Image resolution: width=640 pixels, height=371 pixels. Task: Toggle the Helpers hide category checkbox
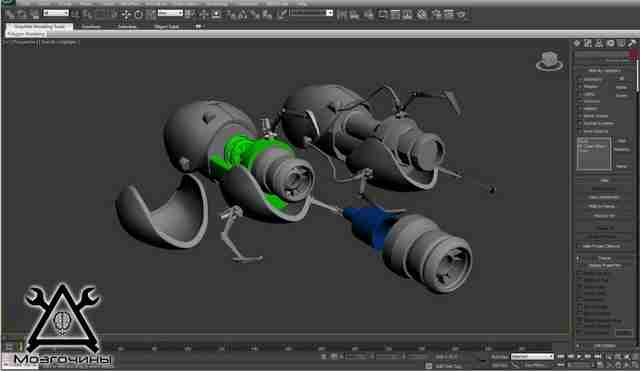click(x=580, y=109)
